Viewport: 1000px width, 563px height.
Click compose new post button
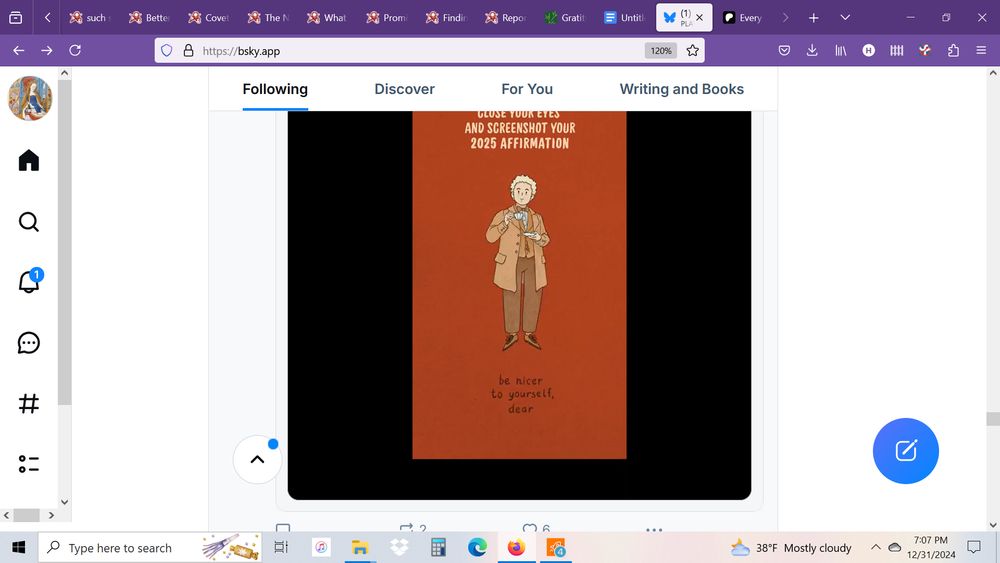(906, 451)
